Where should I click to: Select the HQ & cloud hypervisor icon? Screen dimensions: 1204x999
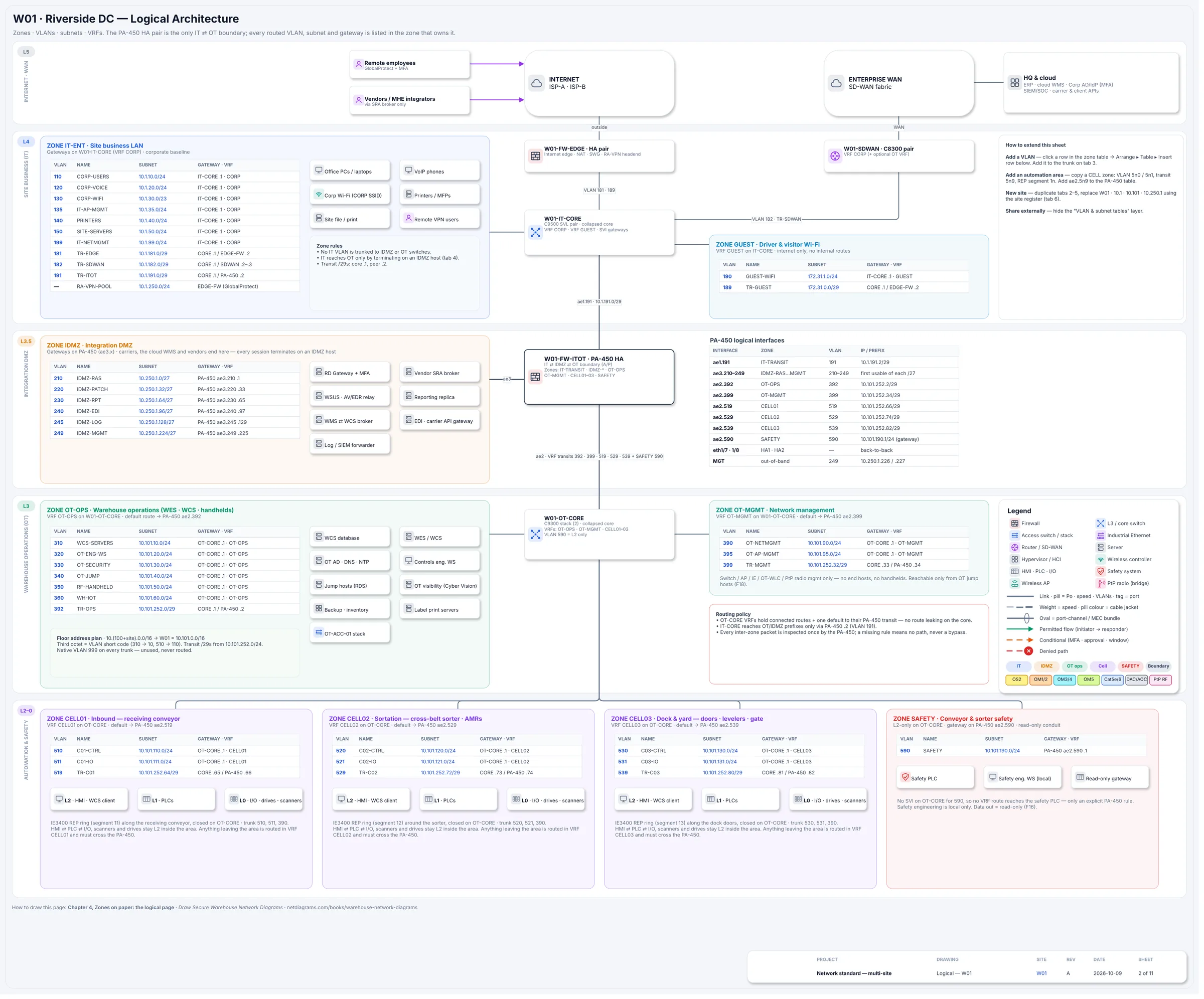tap(1015, 83)
